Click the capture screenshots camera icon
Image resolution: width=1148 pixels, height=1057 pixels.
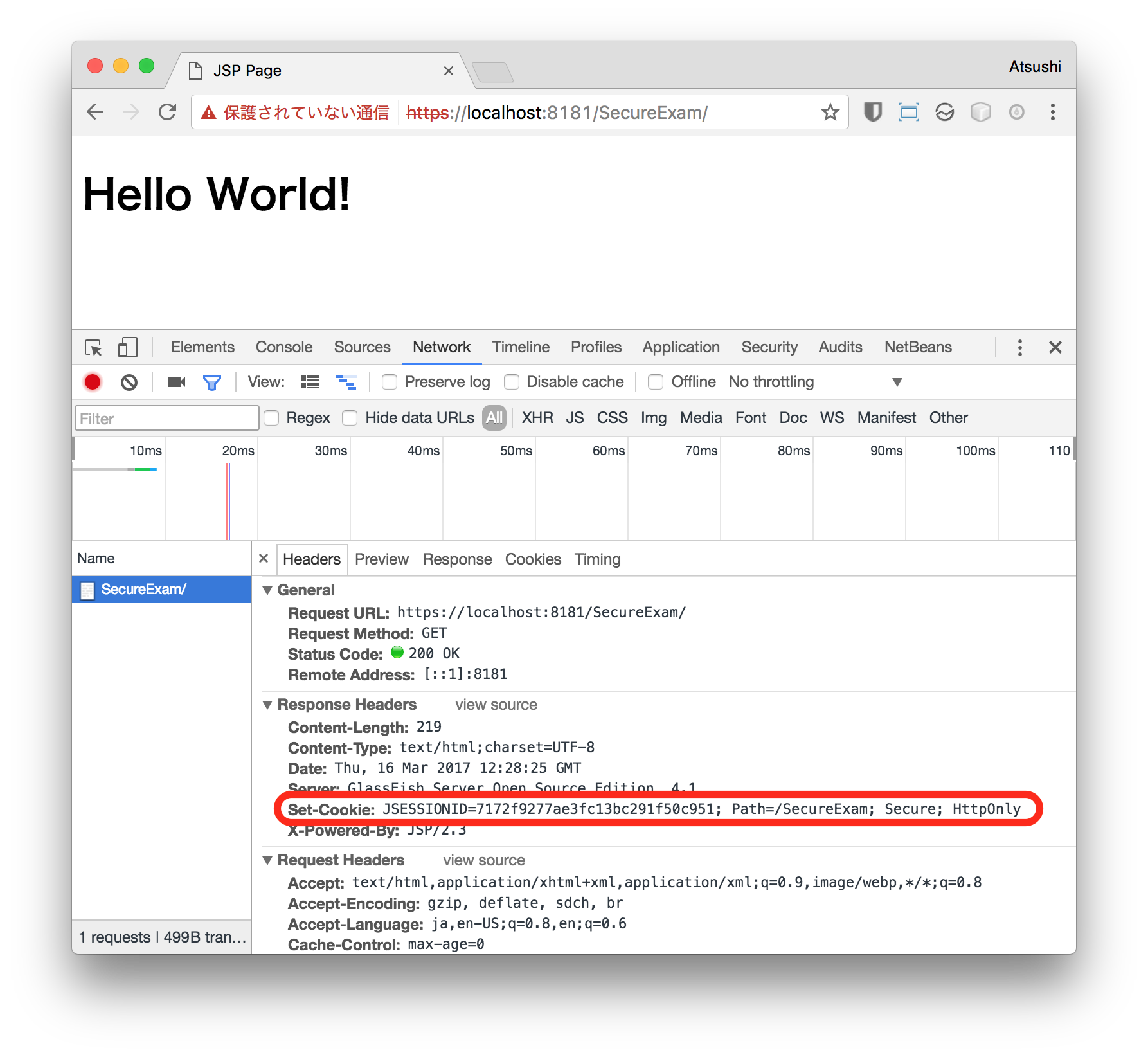[x=176, y=383]
